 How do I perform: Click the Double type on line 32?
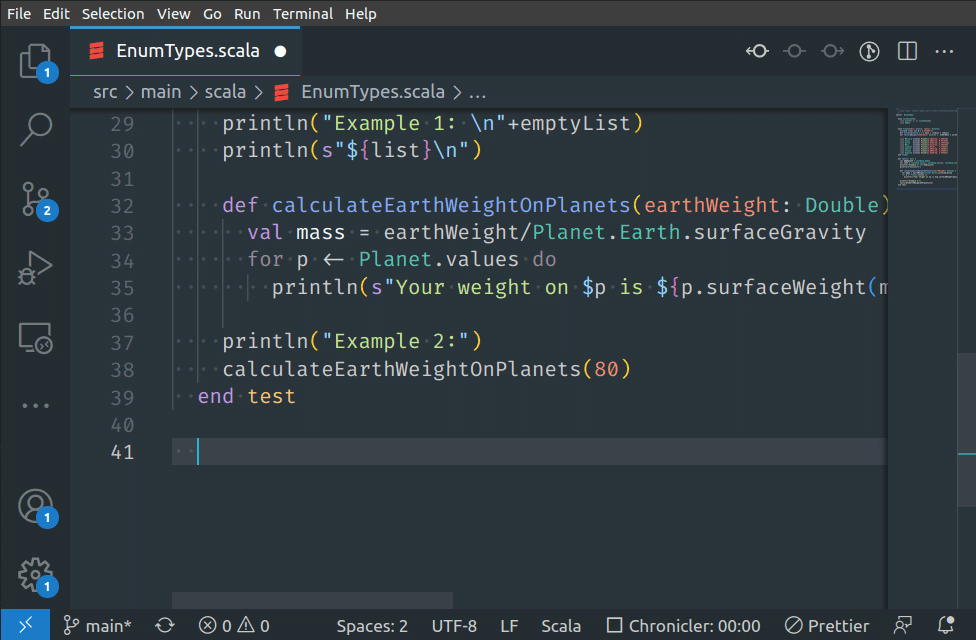(x=842, y=205)
